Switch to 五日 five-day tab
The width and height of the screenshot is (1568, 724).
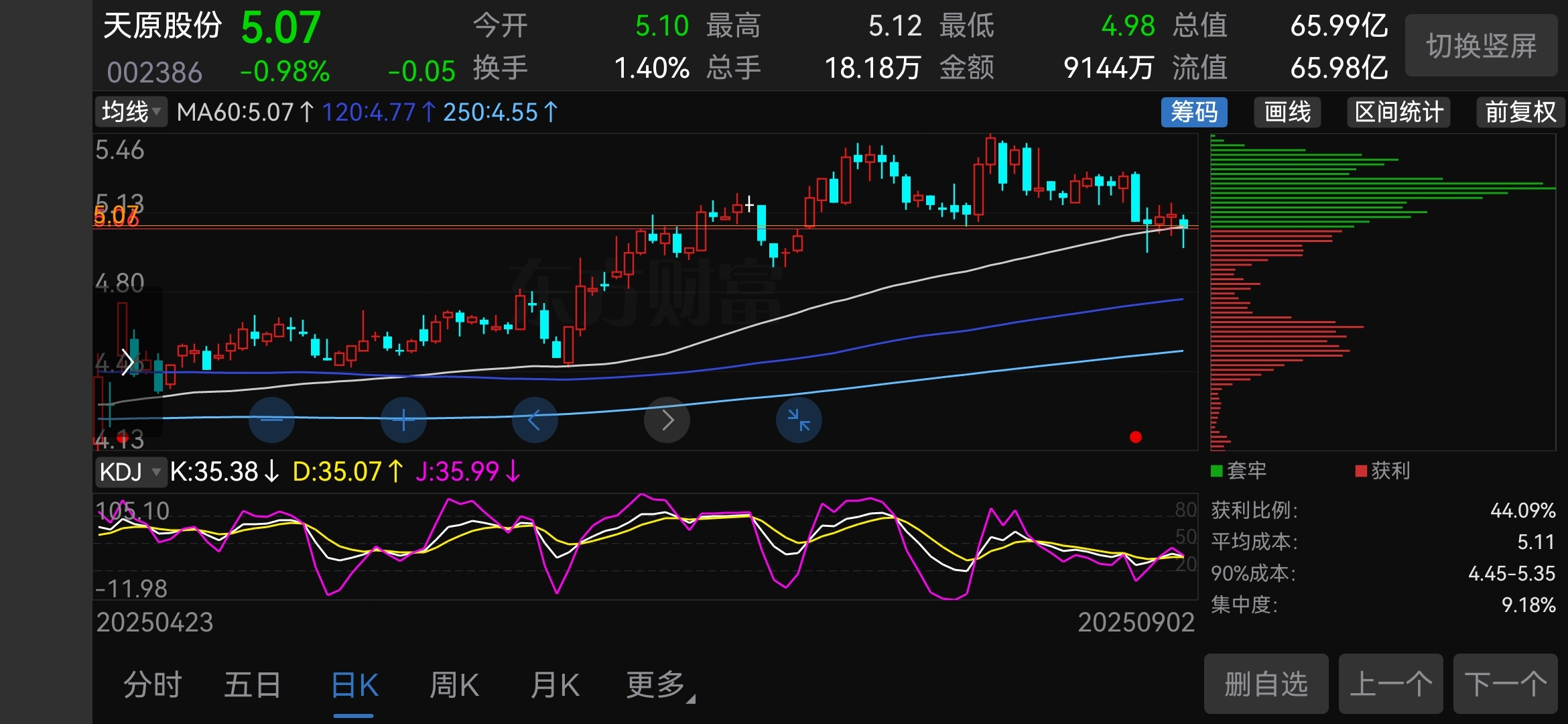click(x=253, y=685)
